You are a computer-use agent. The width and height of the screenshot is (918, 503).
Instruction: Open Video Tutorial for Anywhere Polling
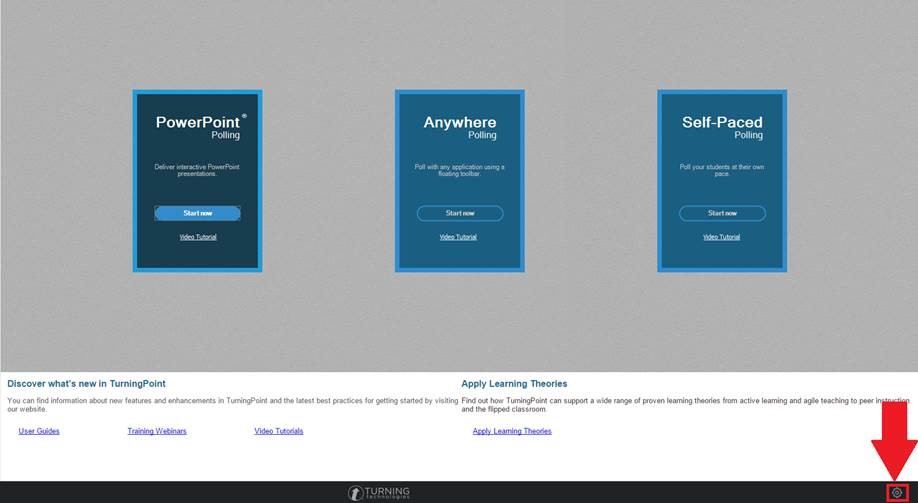(x=458, y=237)
